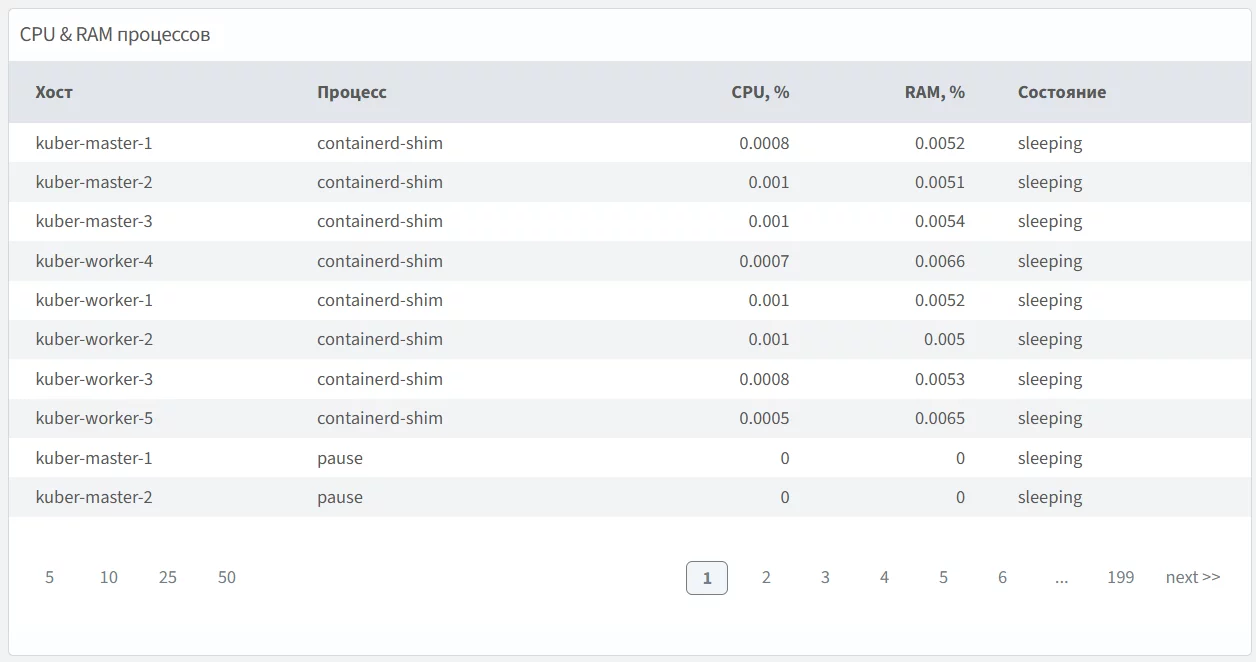Screen dimensions: 1256x662
Task: Open page 4 of results
Action: pos(884,577)
